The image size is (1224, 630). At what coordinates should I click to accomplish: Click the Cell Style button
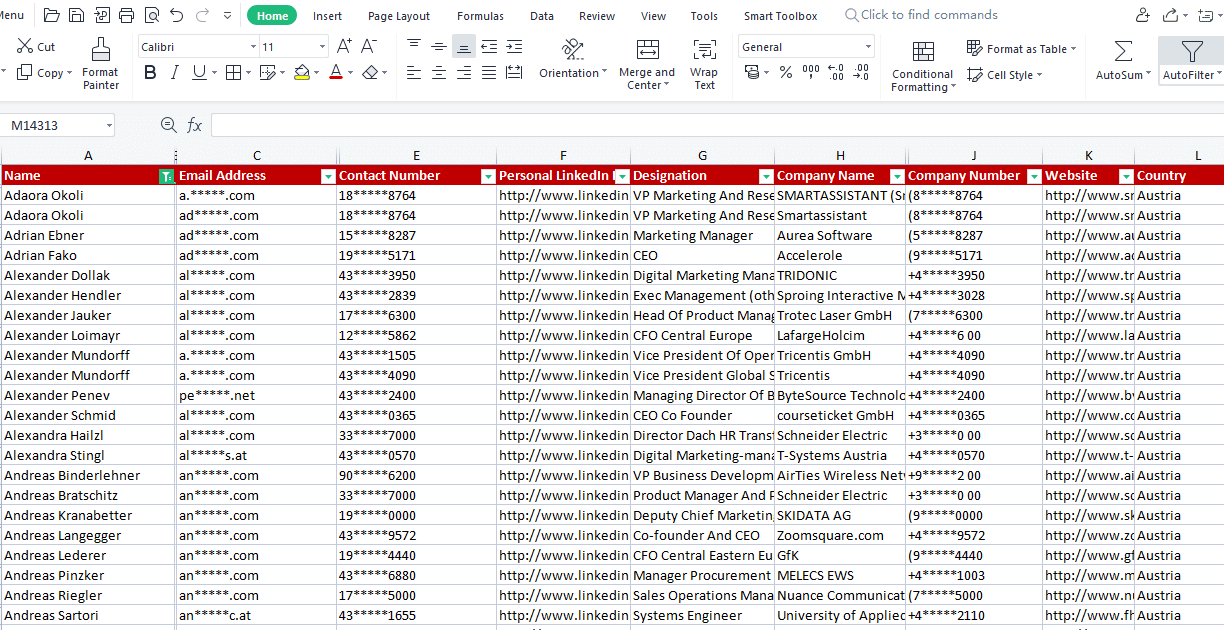pos(1004,75)
